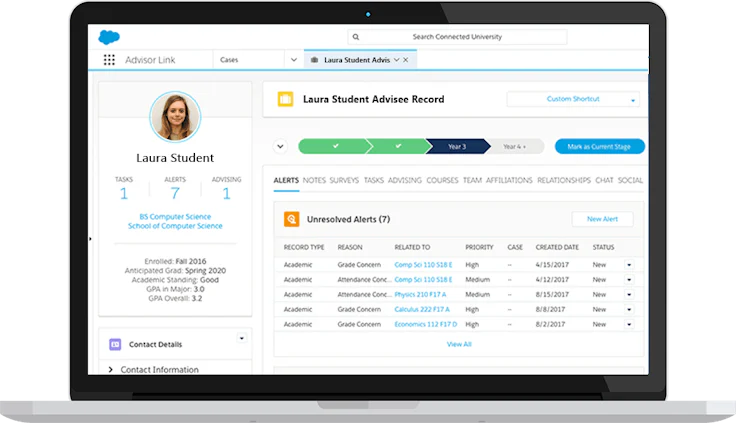Click the orange Unresolved Alerts icon
Viewport: 736px width, 423px height.
click(x=291, y=219)
